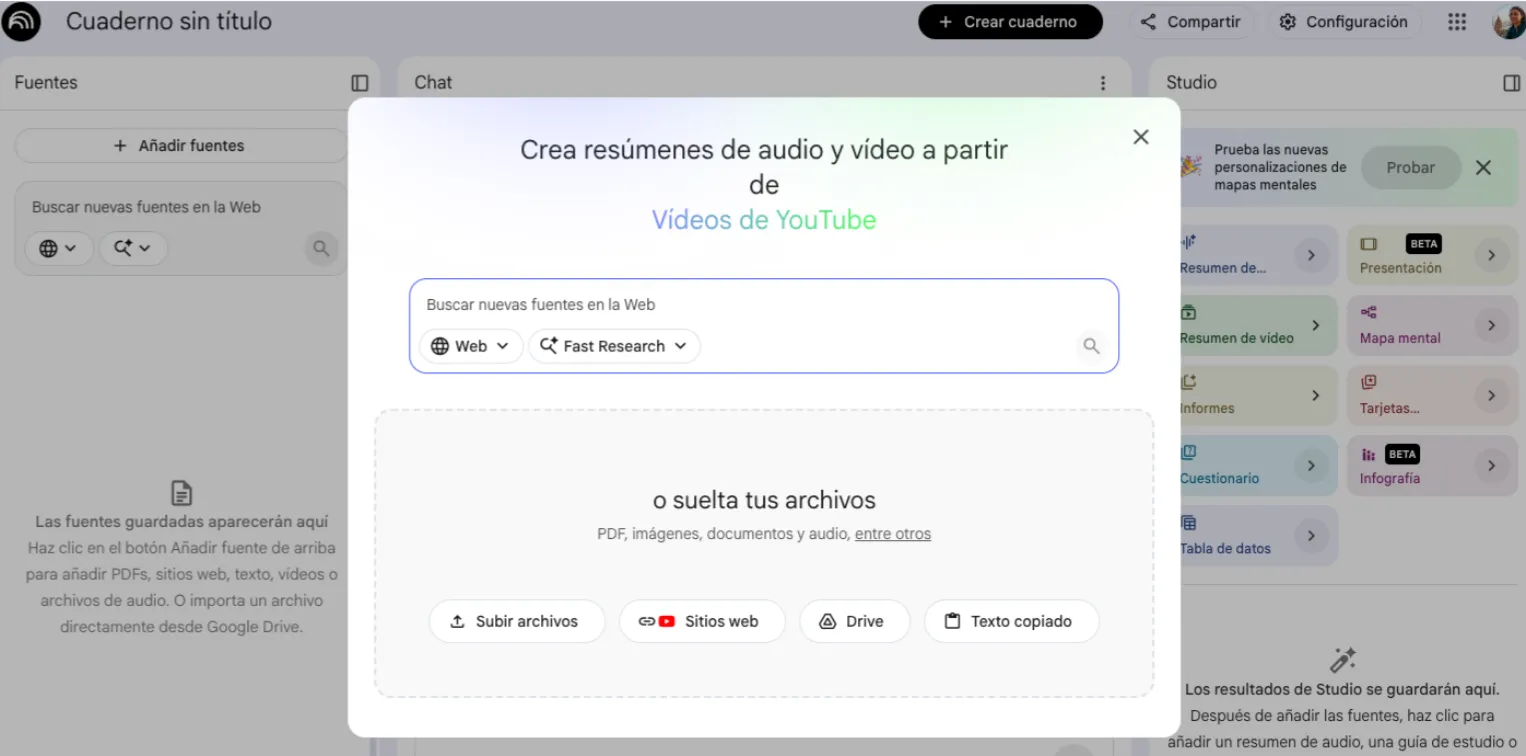Click Buscar nuevas fuentes field in Fuentes
The height and width of the screenshot is (756, 1526).
point(181,207)
